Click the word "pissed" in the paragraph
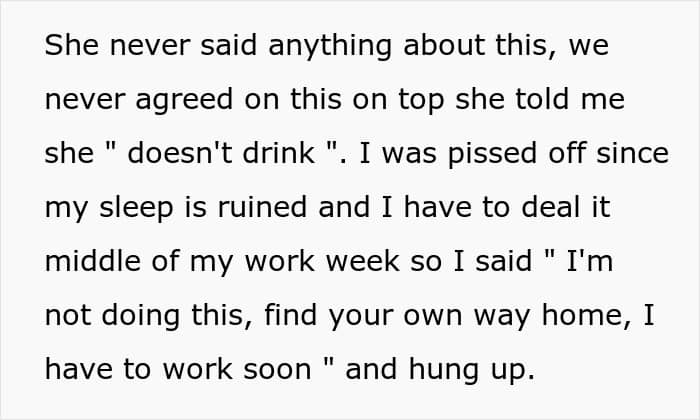The height and width of the screenshot is (420, 700). click(x=492, y=154)
